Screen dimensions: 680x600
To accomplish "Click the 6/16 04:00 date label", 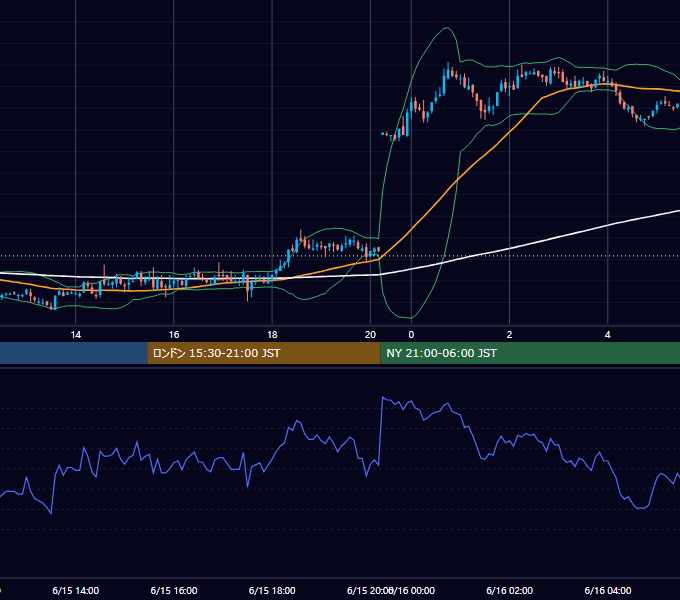I will click(608, 590).
